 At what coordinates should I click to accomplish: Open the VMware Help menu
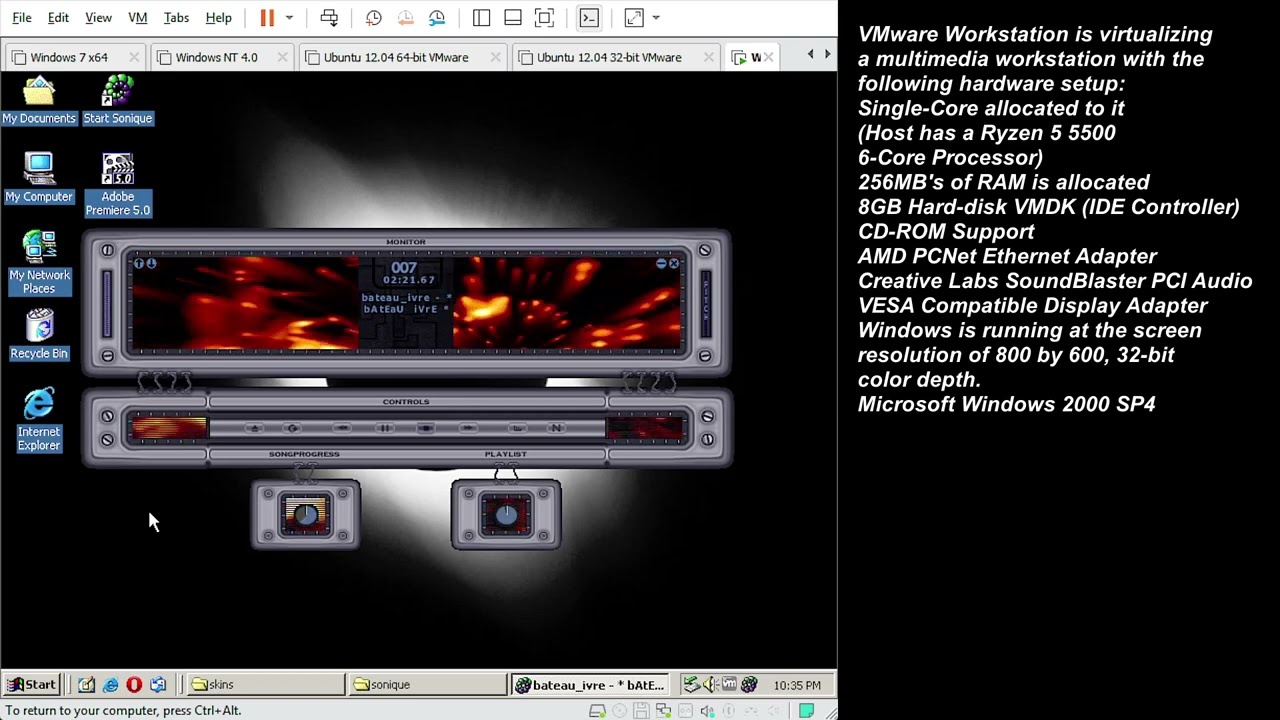click(218, 18)
